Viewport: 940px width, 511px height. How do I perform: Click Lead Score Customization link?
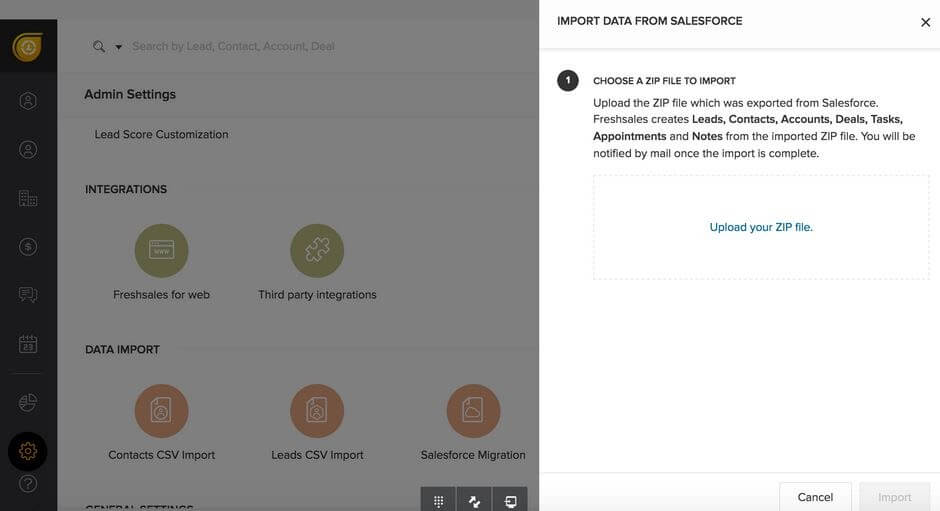click(161, 134)
